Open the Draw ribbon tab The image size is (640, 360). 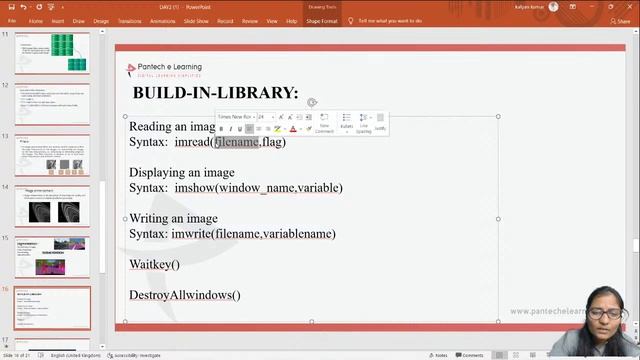tap(78, 21)
